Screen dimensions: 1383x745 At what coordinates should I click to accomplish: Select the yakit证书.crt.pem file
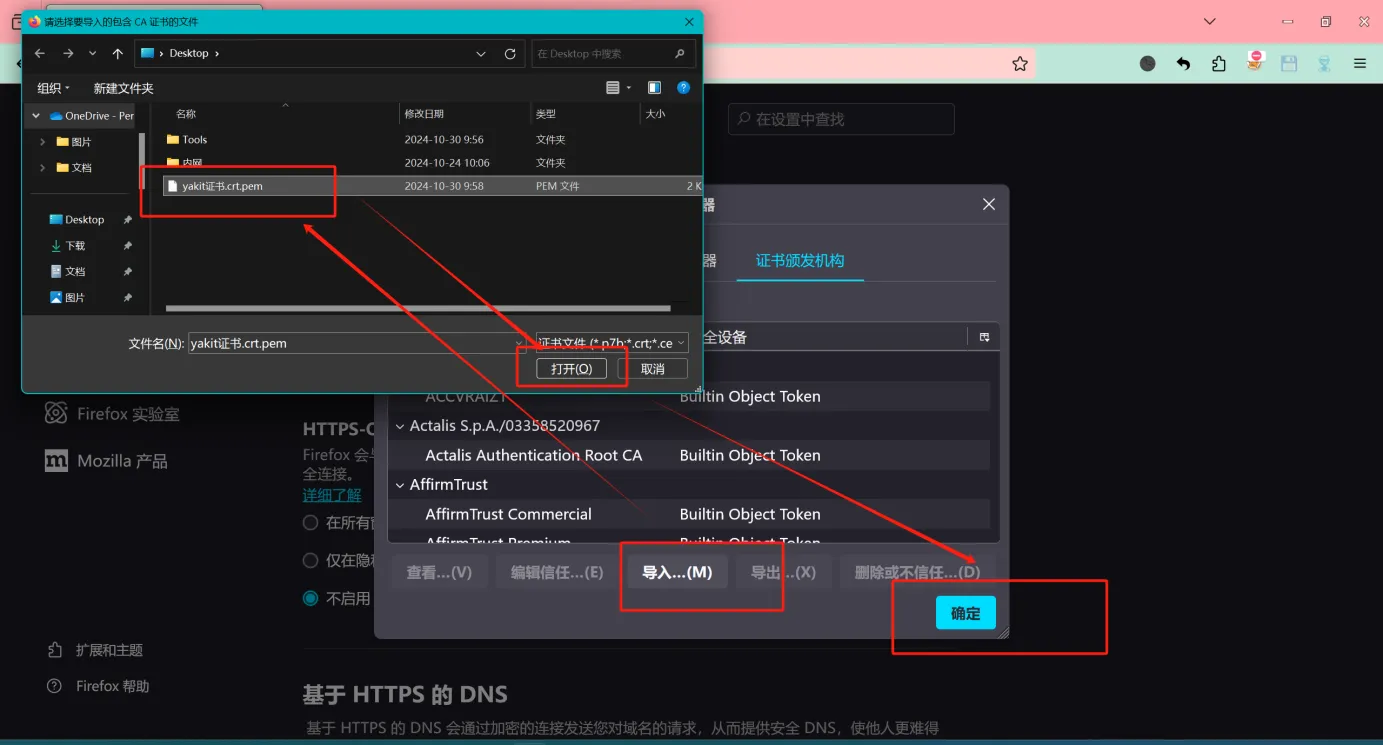pyautogui.click(x=432, y=186)
